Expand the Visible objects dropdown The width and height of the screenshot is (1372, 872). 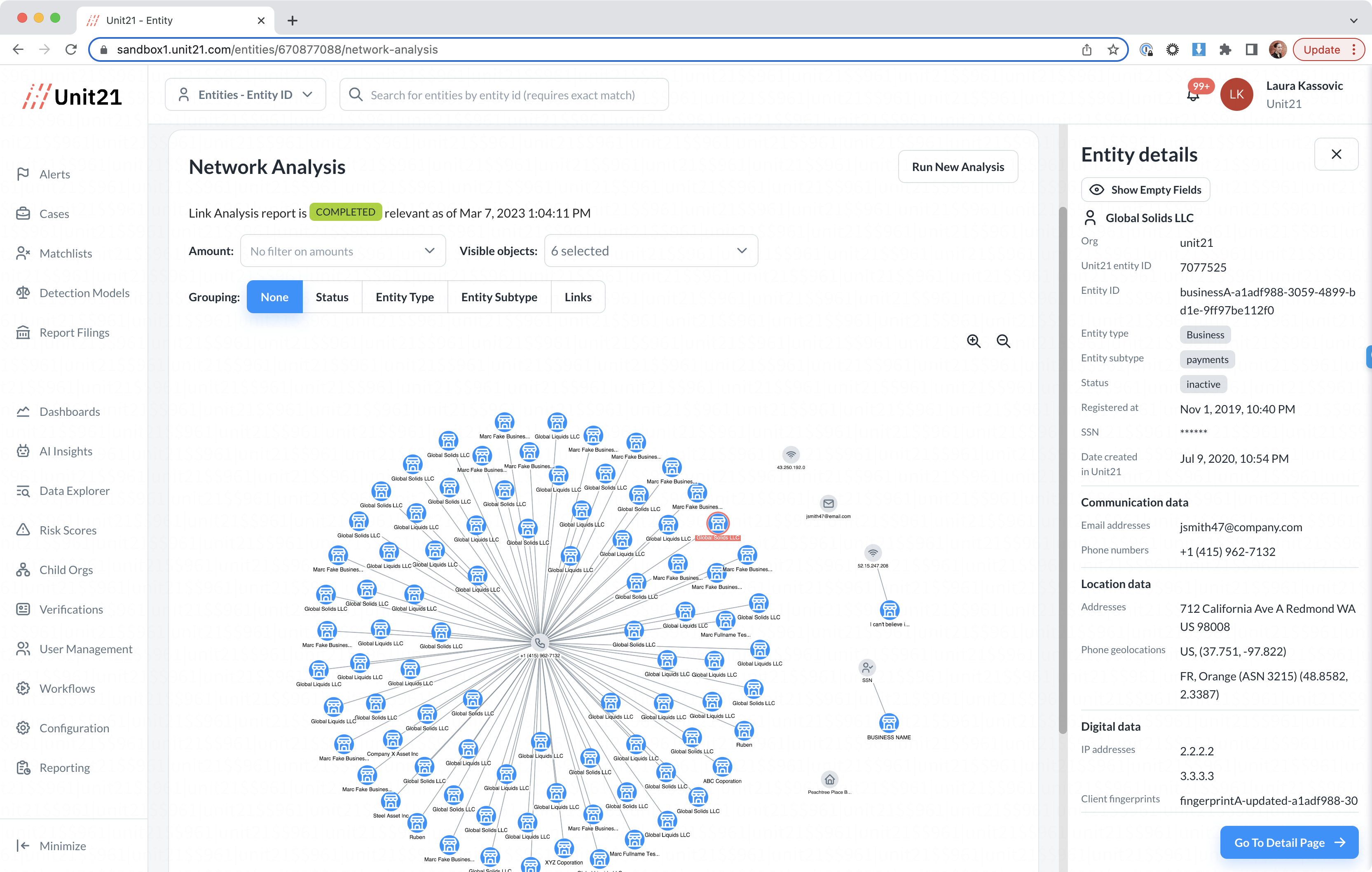point(651,251)
